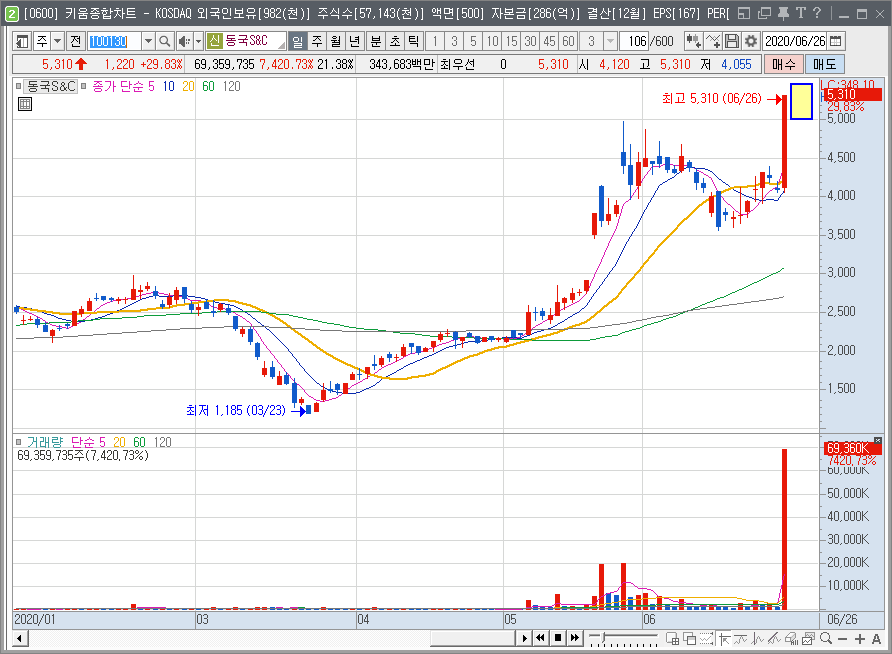Select the 초 second chart period
Screen dimensions: 892x654
(395, 41)
